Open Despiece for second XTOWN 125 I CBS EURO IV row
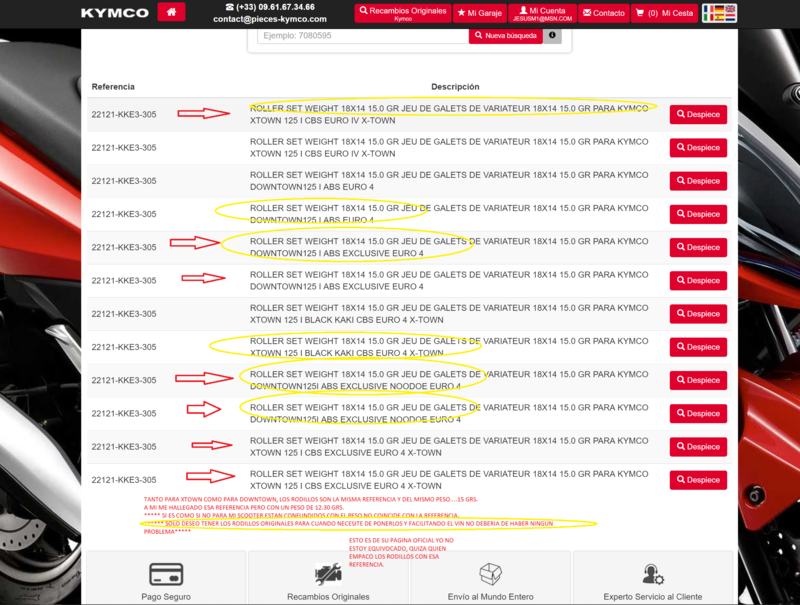Image resolution: width=800 pixels, height=605 pixels. (x=698, y=147)
